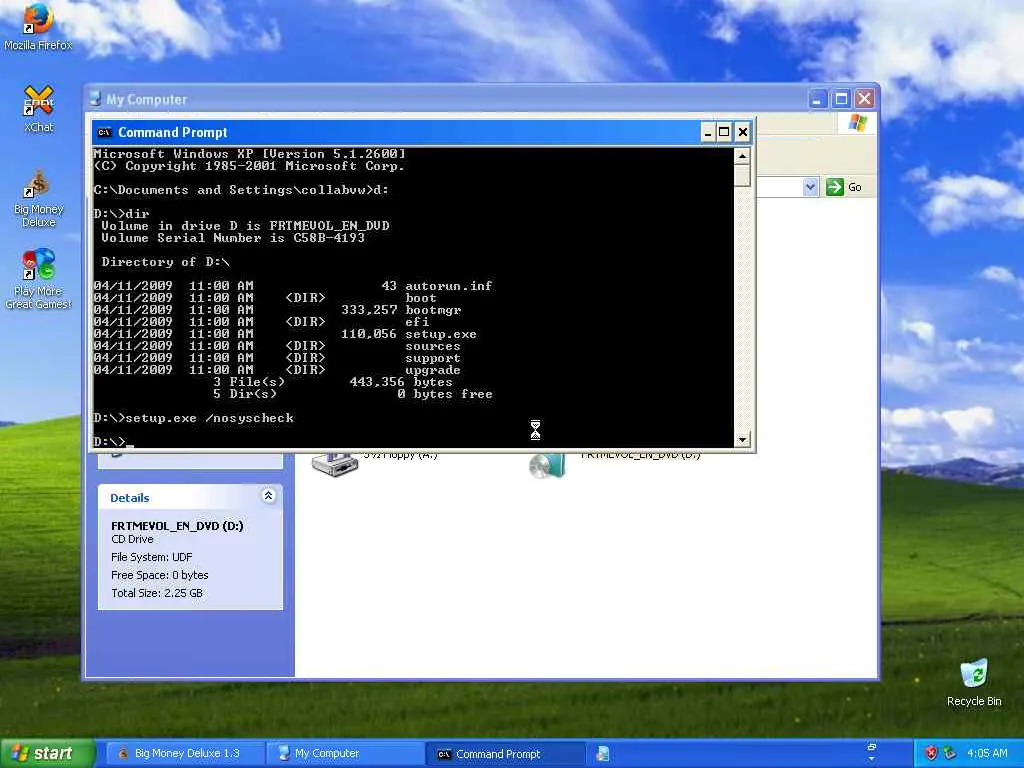Click 'Total Size: 2.25 GB' in Details
This screenshot has height=768, width=1024.
pyautogui.click(x=157, y=593)
